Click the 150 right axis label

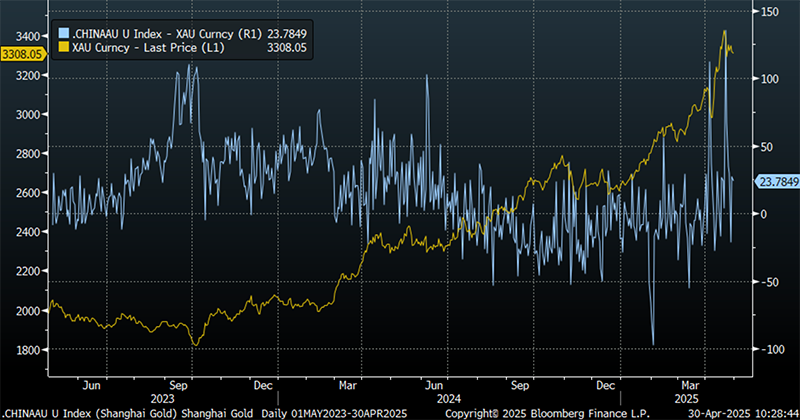click(769, 12)
